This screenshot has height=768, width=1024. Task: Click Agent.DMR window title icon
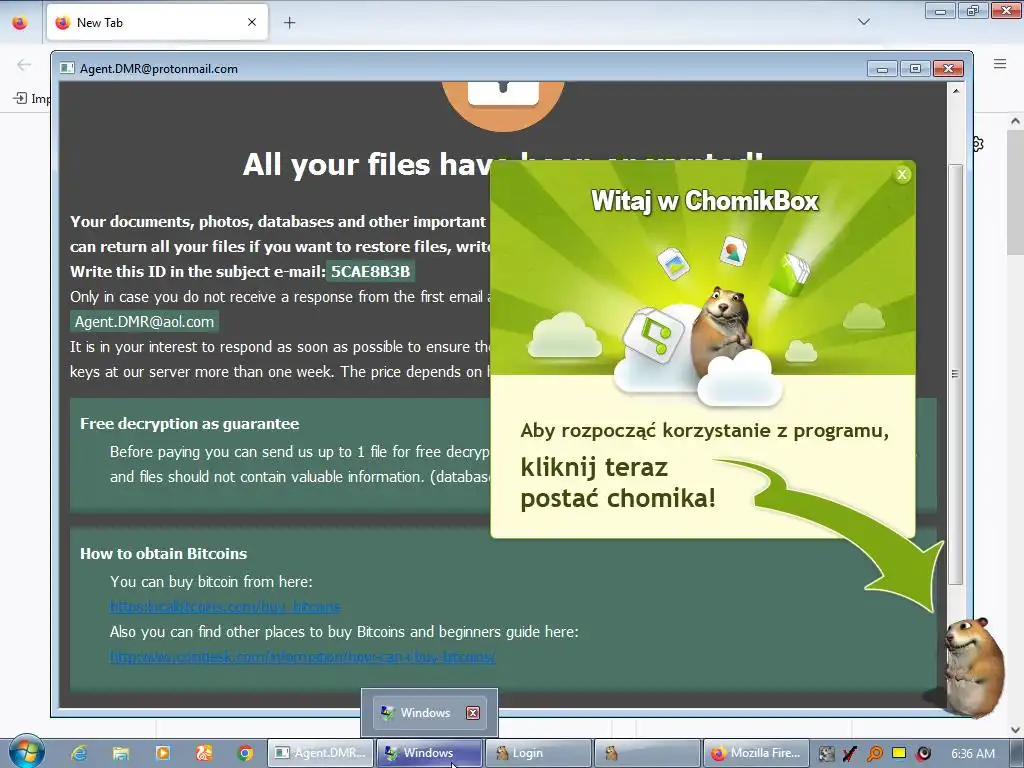[67, 68]
